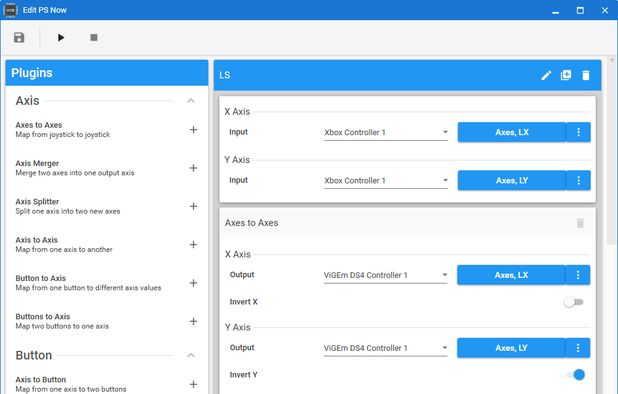Screen dimensions: 618x394
Task: Select the 'Axis Merger' plugin name
Action: click(x=37, y=163)
